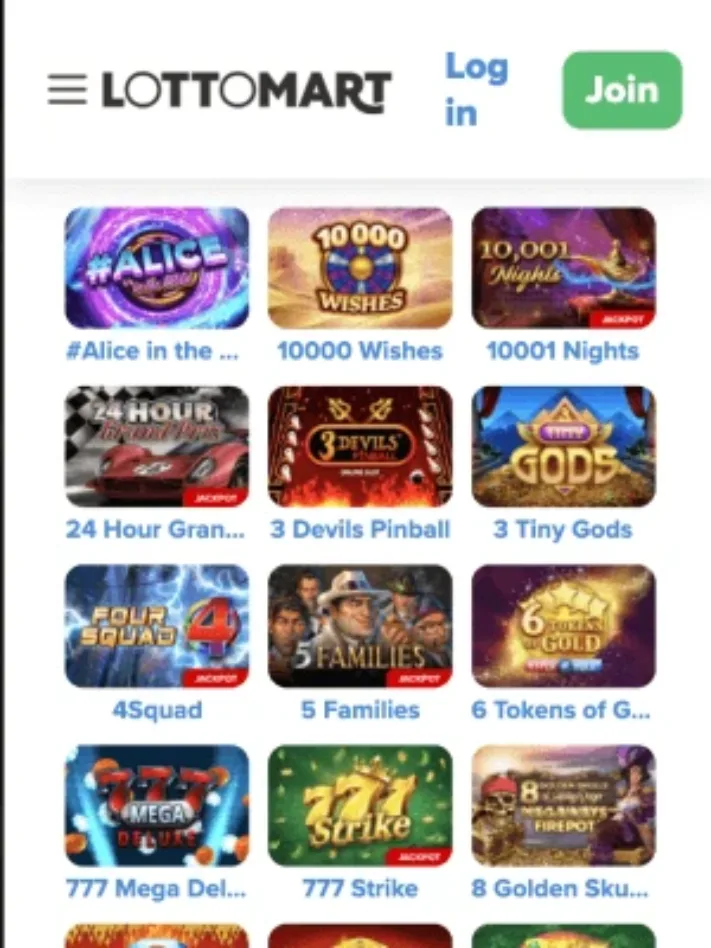Image resolution: width=711 pixels, height=948 pixels.
Task: Launch the 5 Families game image
Action: (360, 626)
